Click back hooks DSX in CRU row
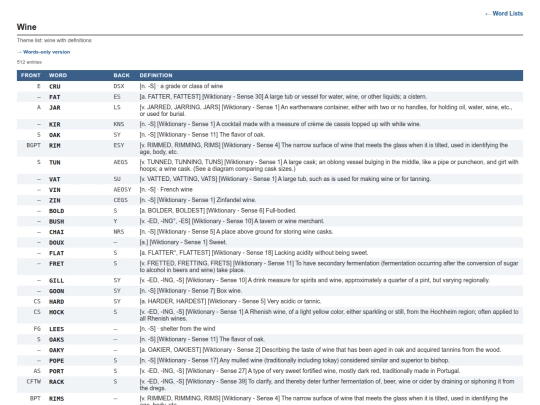540x405 pixels. (119, 86)
